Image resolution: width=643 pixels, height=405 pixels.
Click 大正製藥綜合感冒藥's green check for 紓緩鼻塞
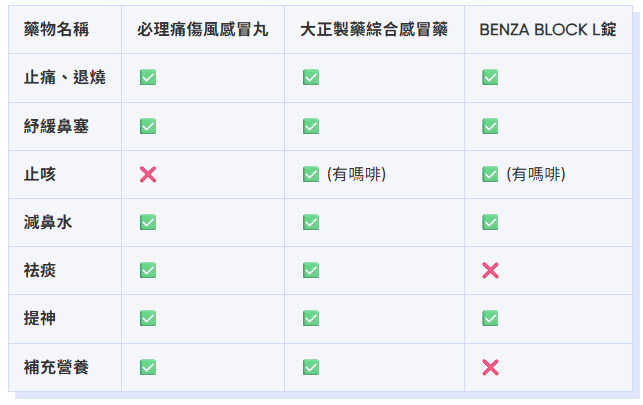(x=311, y=126)
